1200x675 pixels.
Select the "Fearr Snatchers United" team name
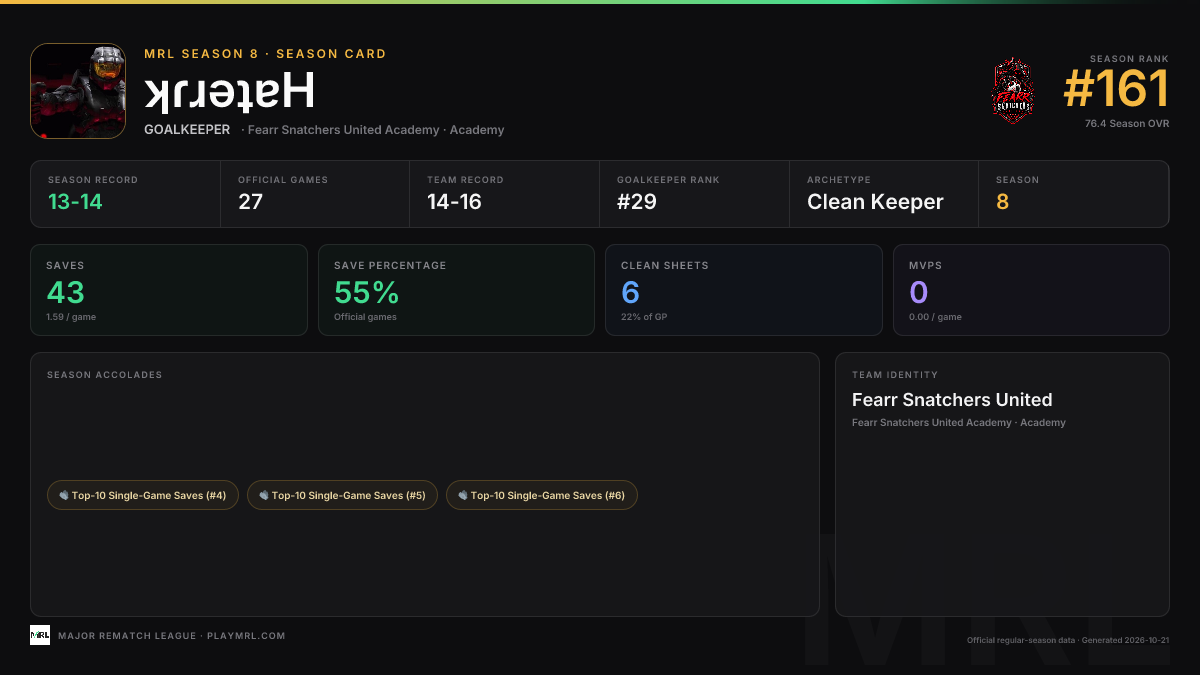[952, 400]
